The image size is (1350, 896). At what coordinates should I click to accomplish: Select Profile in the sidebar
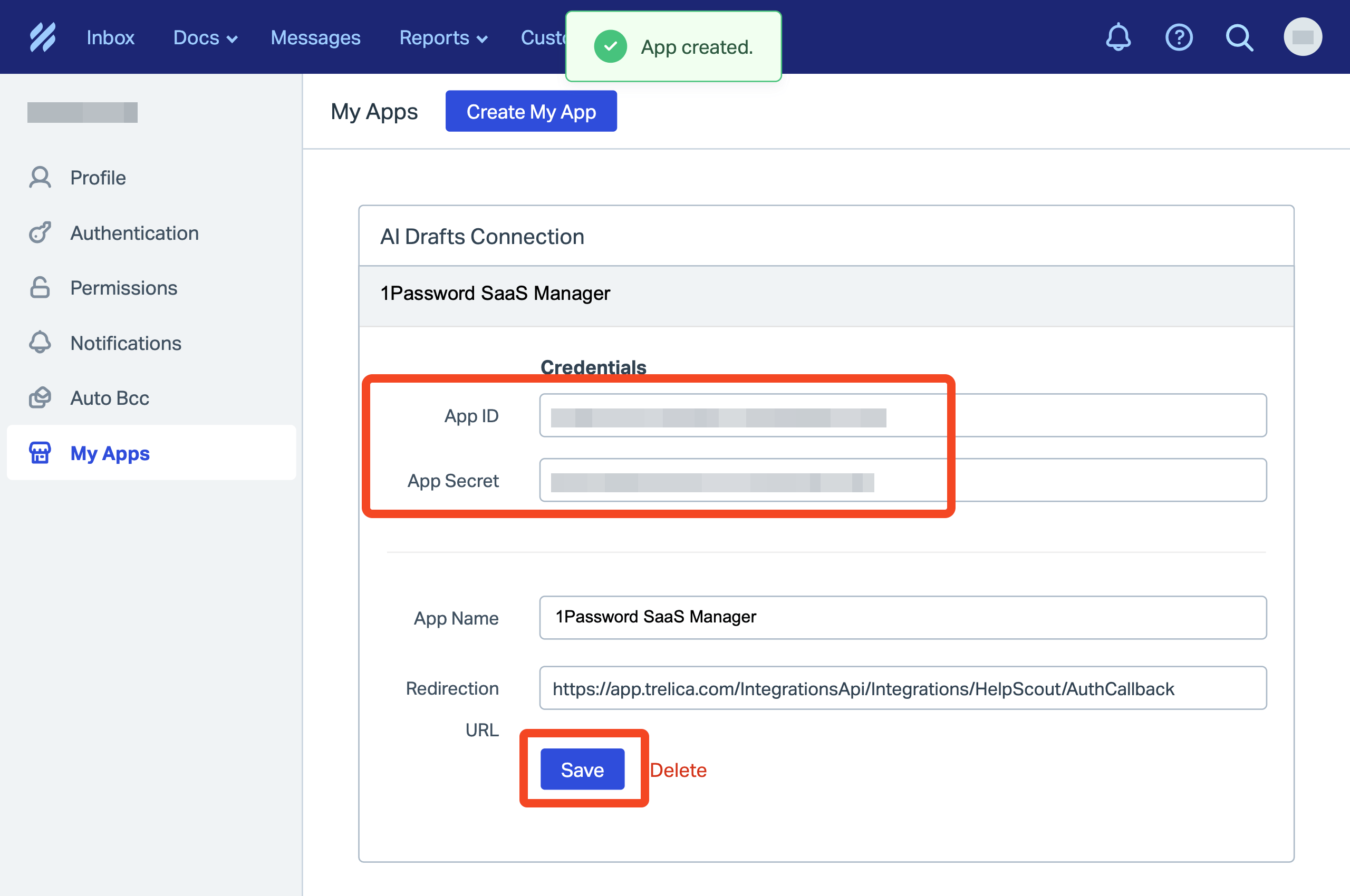coord(151,178)
